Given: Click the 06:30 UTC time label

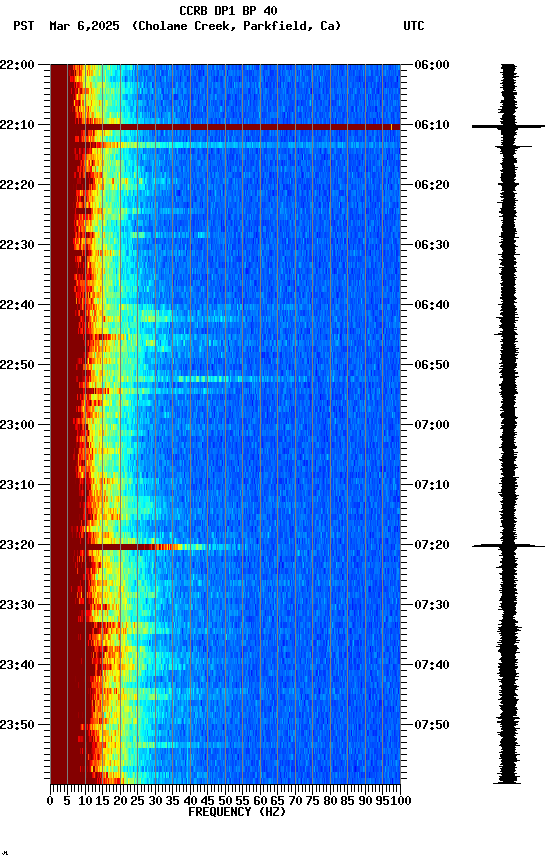Looking at the screenshot, I should coord(432,245).
